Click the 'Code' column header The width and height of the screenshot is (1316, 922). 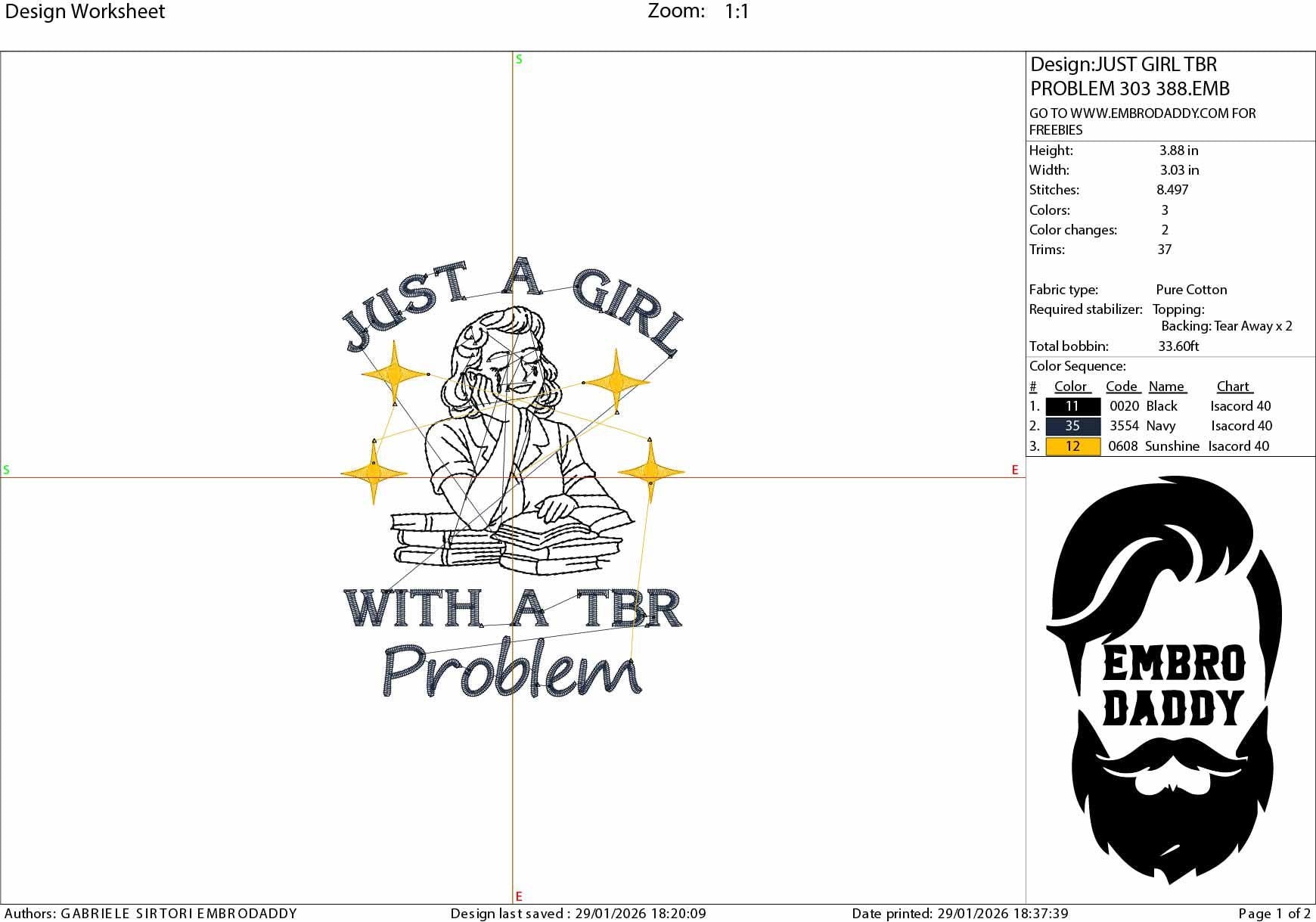[1122, 386]
